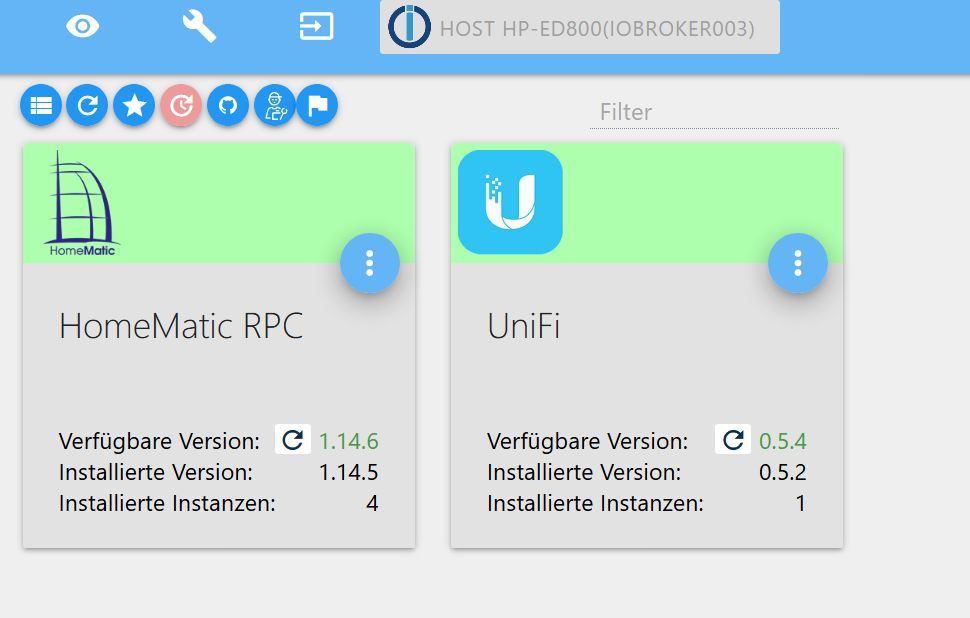The width and height of the screenshot is (970, 618).
Task: Open wrench settings in top bar
Action: click(199, 27)
